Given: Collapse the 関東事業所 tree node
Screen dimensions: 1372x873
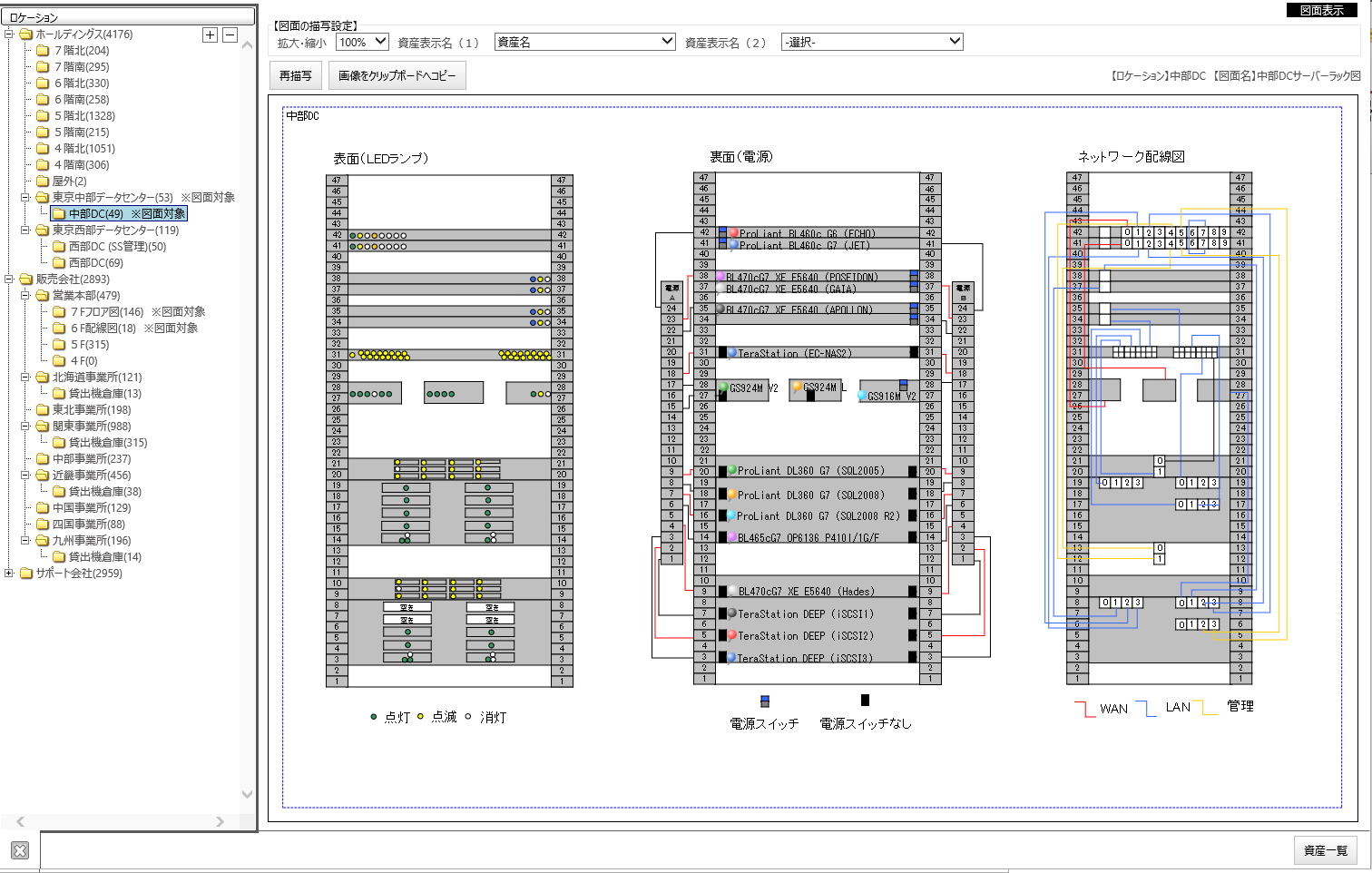Looking at the screenshot, I should pyautogui.click(x=25, y=427).
